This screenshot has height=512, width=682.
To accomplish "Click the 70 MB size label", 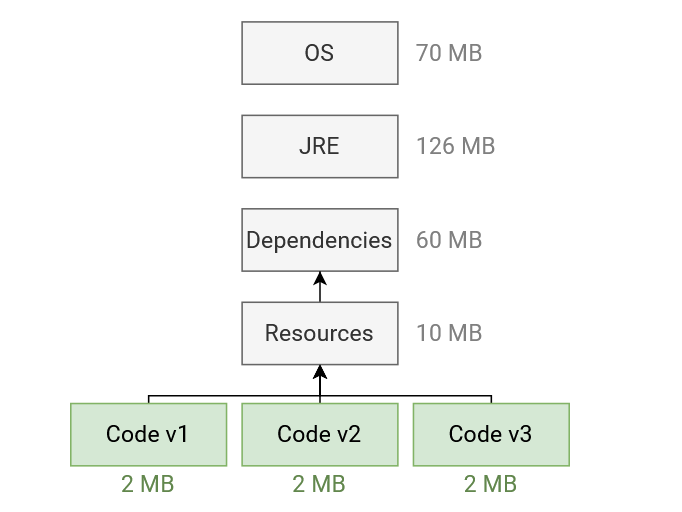I will pyautogui.click(x=449, y=53).
